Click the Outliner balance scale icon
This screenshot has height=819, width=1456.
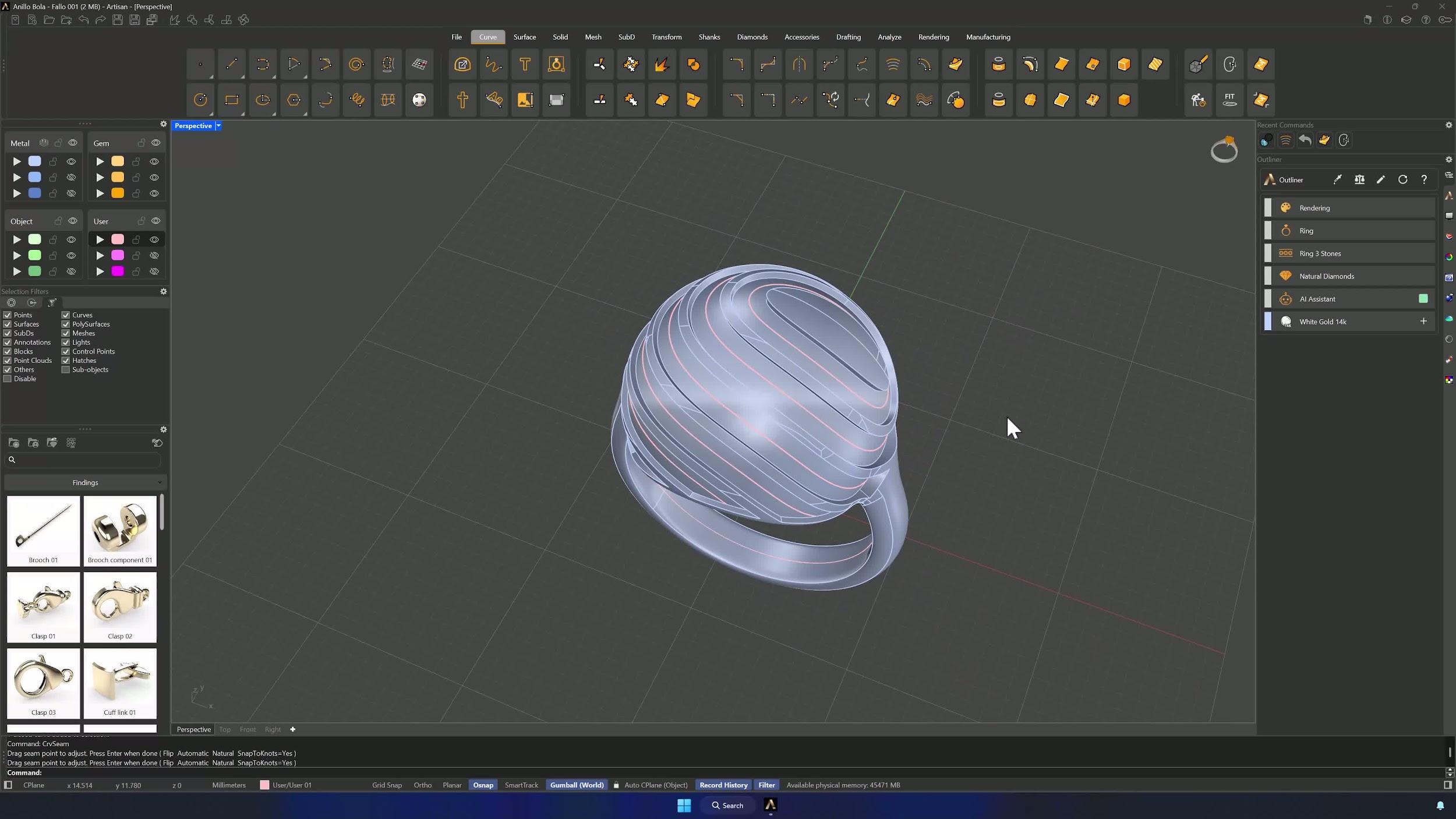pos(1359,180)
